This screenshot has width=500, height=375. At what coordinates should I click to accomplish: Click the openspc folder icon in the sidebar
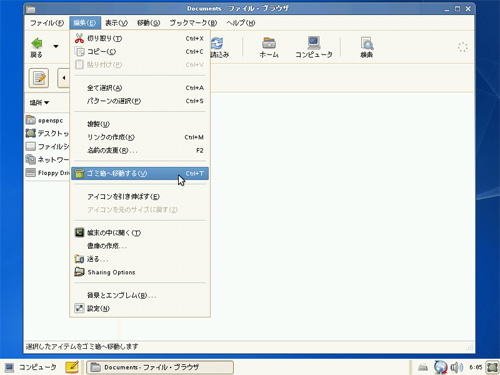click(31, 120)
